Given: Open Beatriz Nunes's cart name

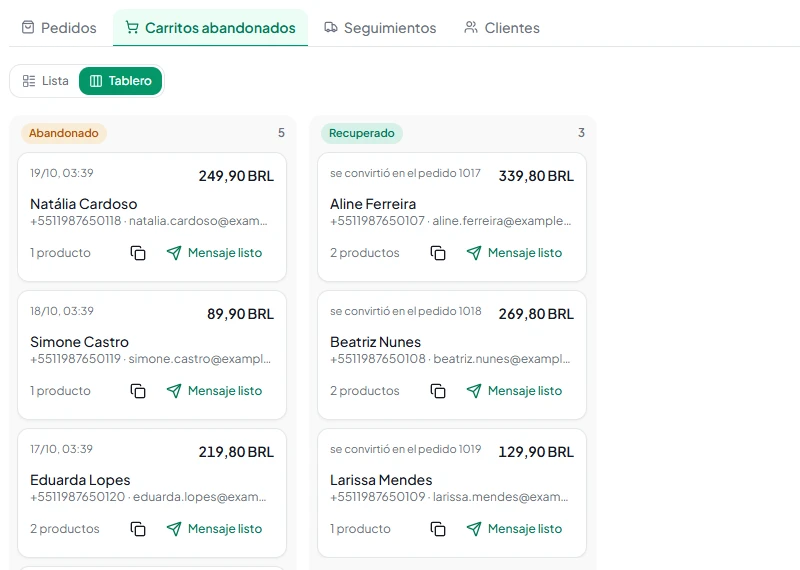Looking at the screenshot, I should click(x=376, y=342).
